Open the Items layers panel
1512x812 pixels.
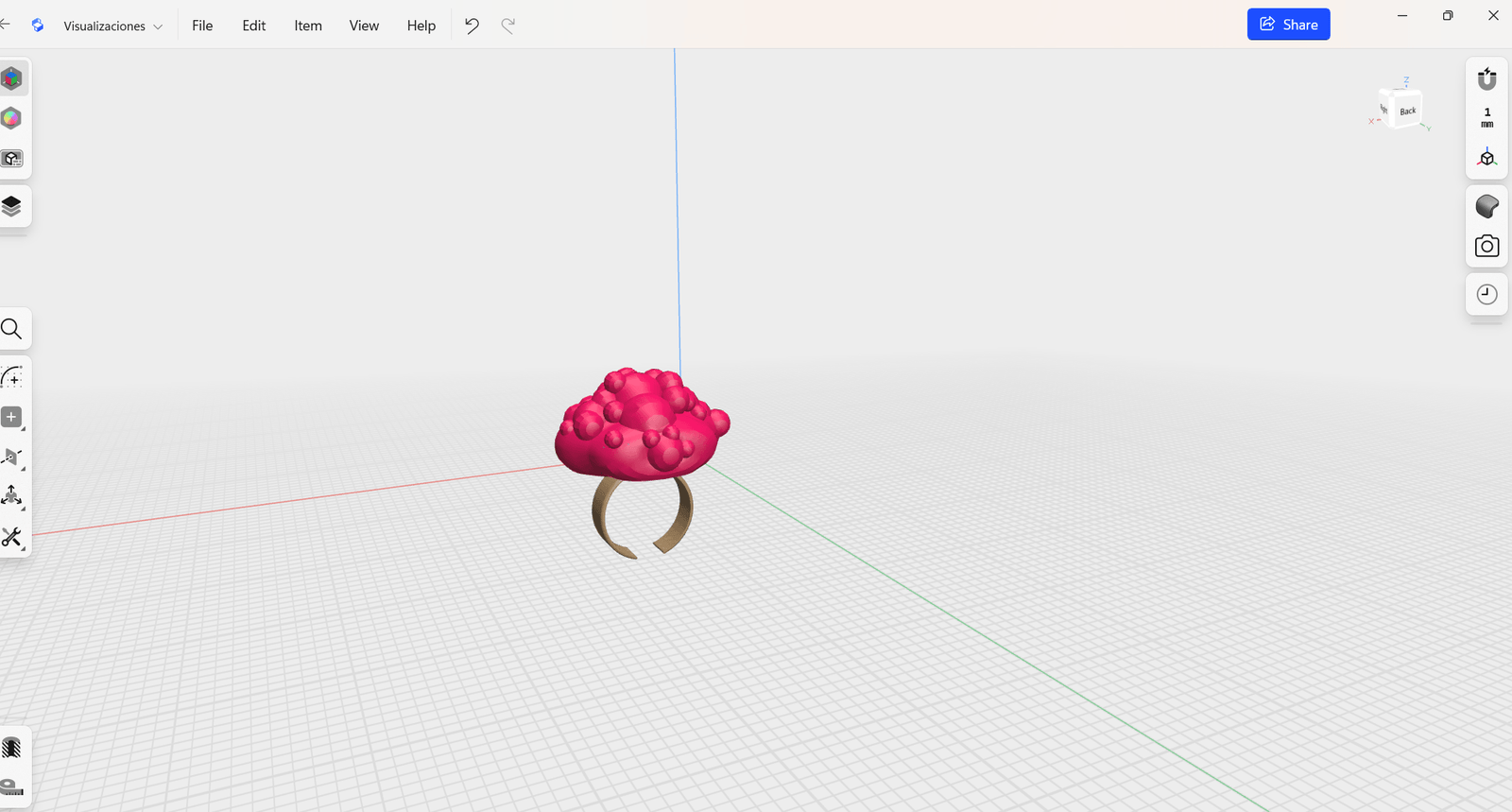click(11, 206)
